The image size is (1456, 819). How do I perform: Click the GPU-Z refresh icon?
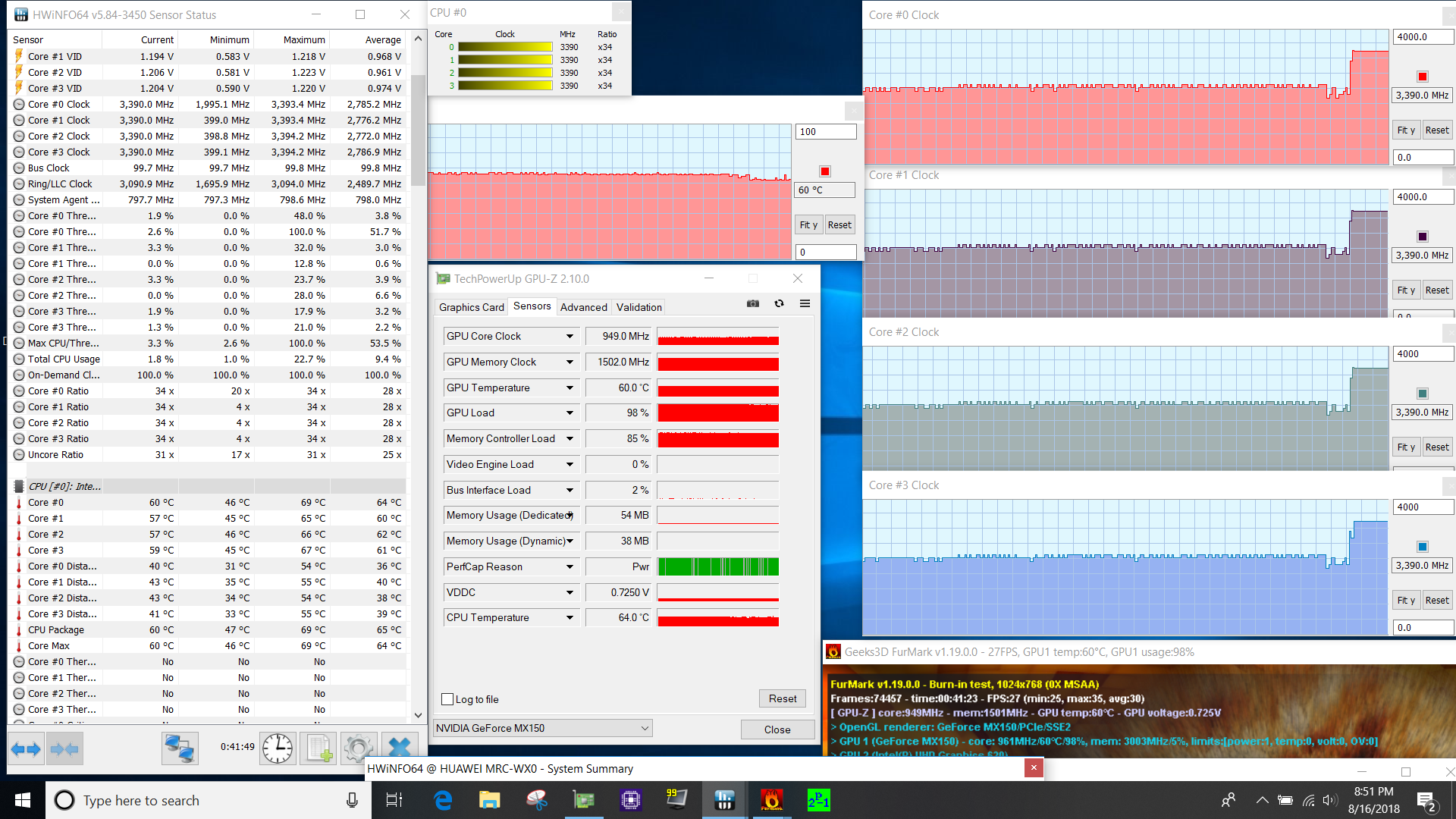pos(779,303)
